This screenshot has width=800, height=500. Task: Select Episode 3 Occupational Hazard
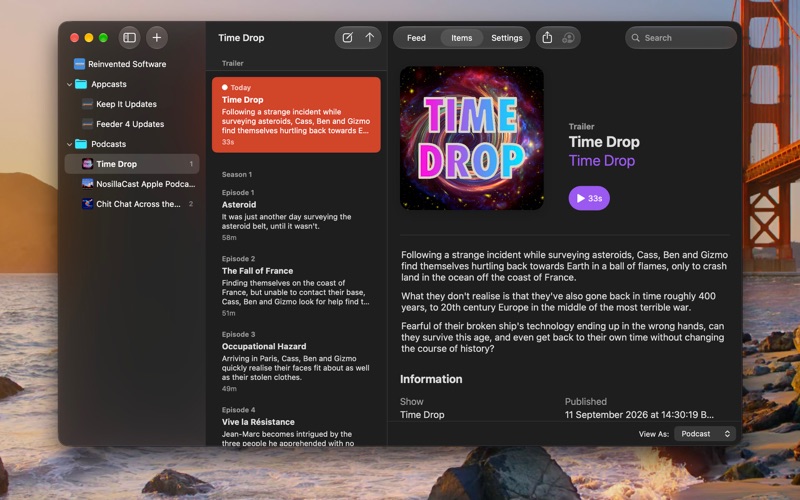tap(296, 361)
